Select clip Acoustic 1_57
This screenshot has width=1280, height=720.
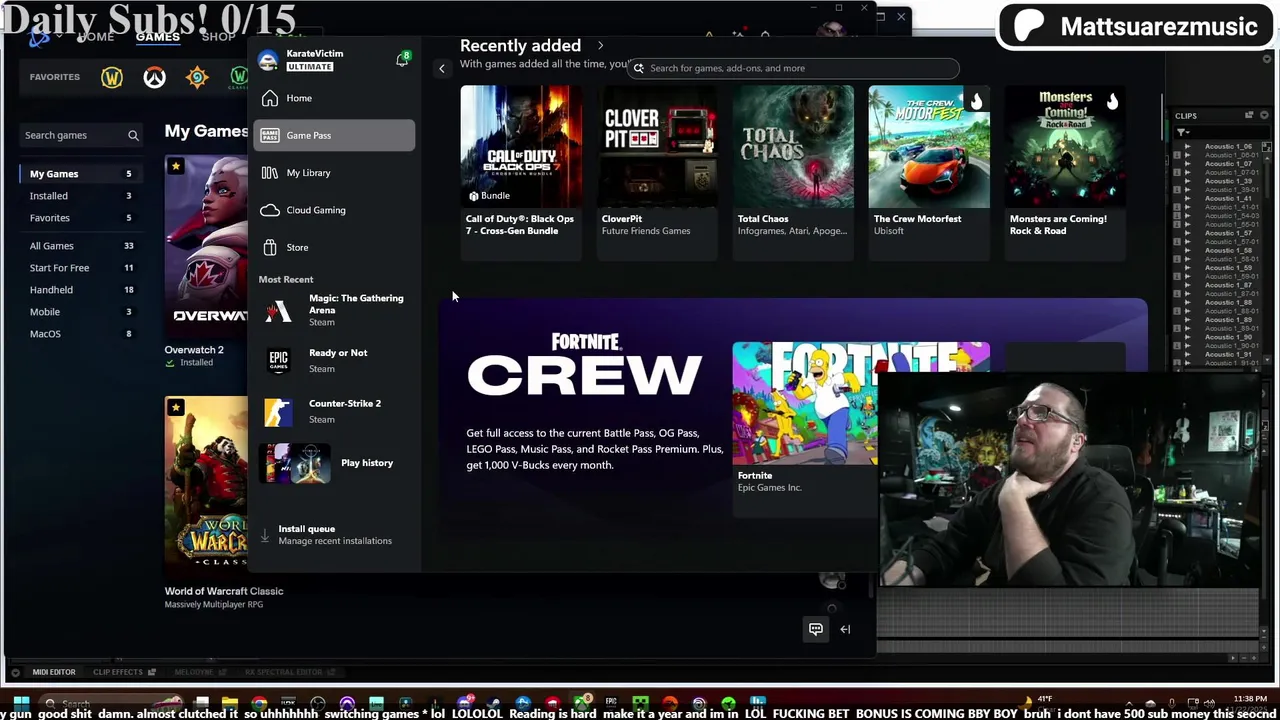(x=1228, y=233)
